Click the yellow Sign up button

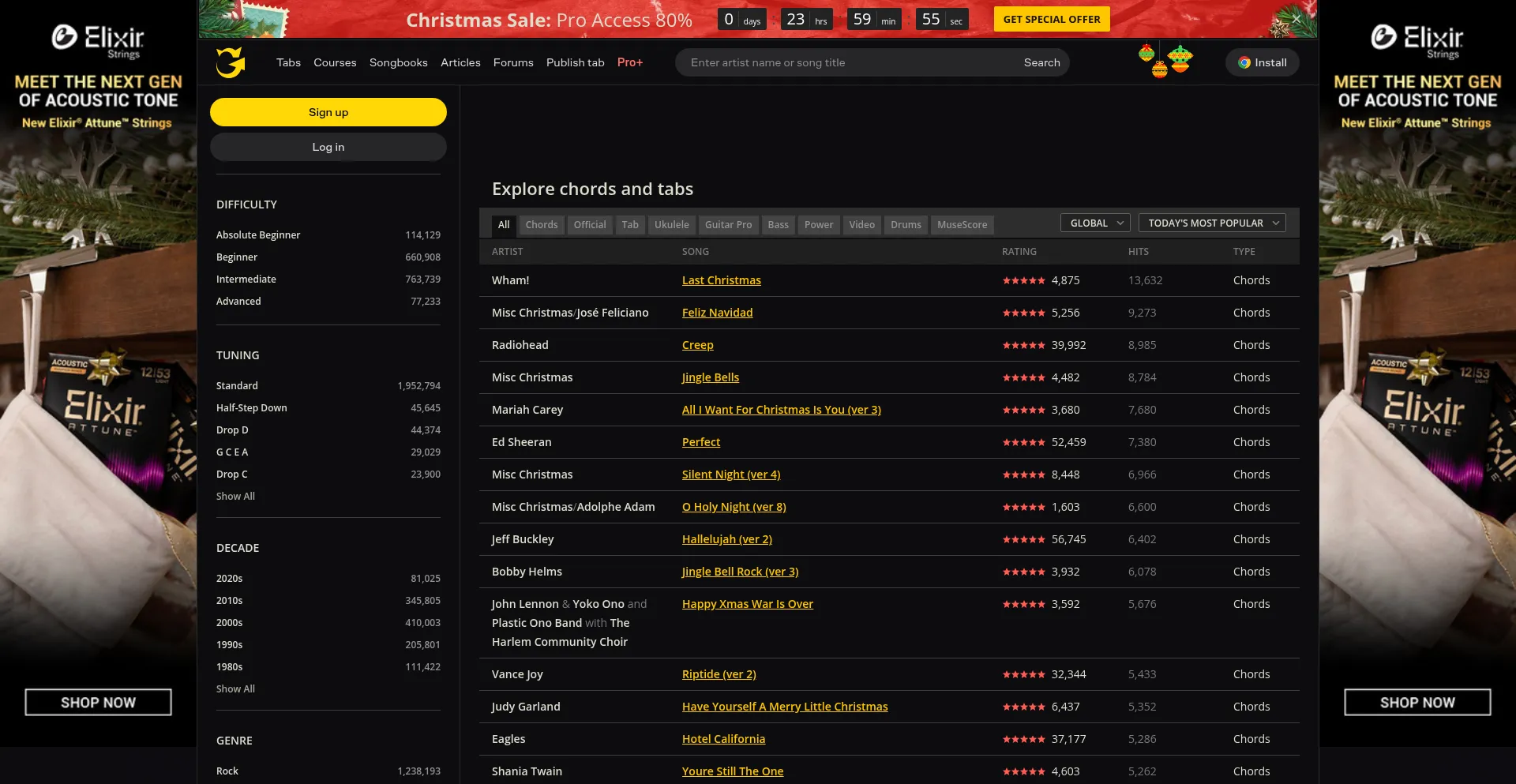tap(328, 112)
